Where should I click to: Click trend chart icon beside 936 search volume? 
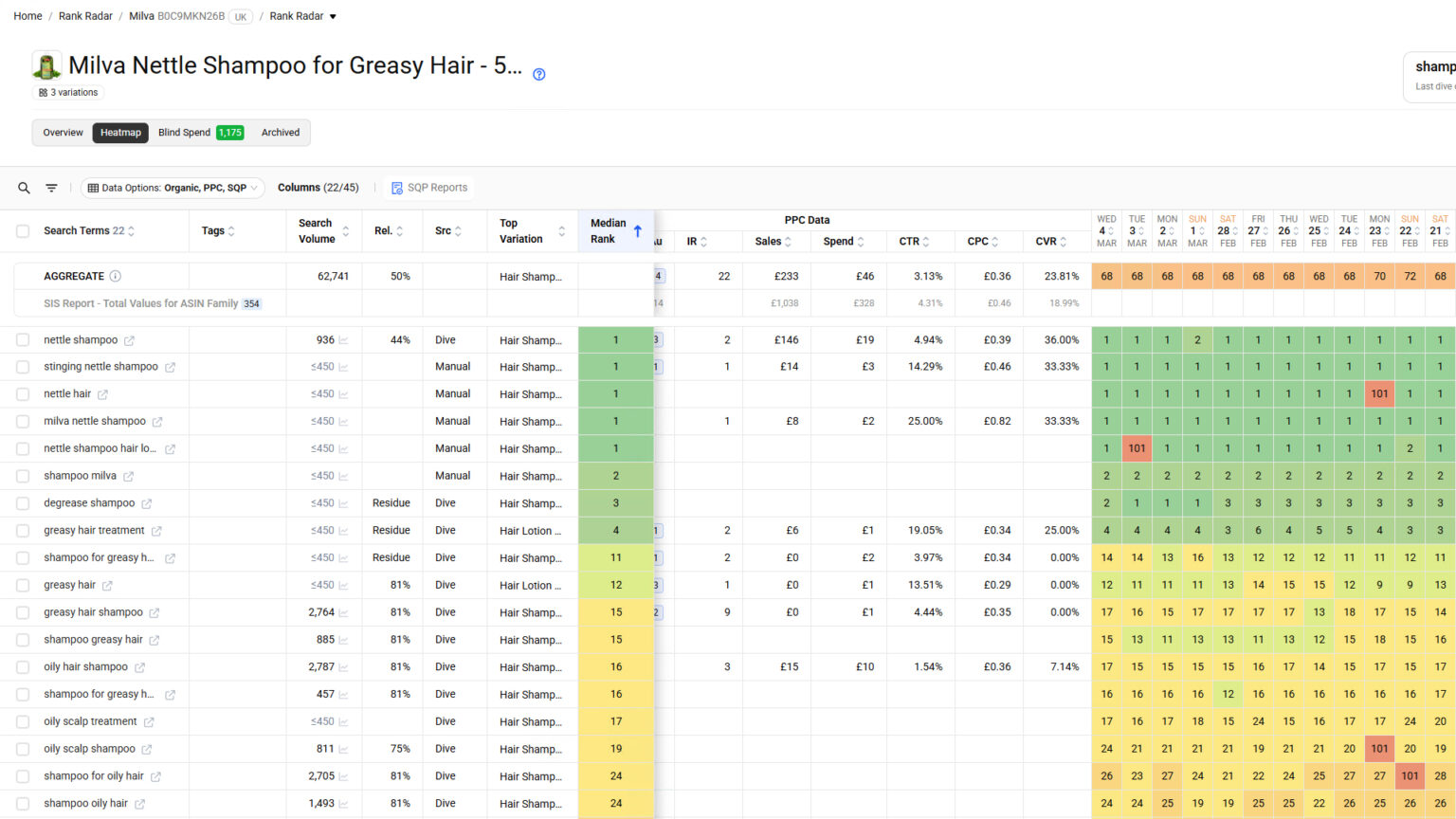tap(343, 340)
